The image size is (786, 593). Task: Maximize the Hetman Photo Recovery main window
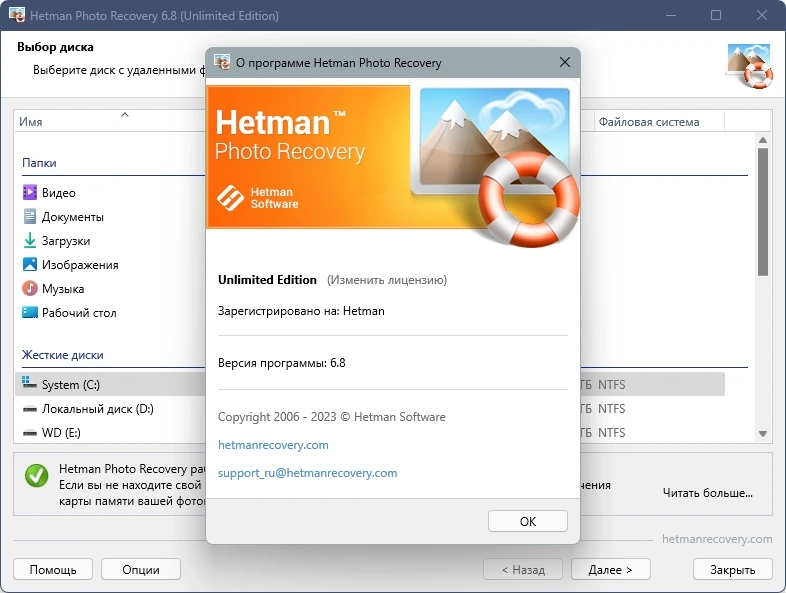[x=716, y=15]
